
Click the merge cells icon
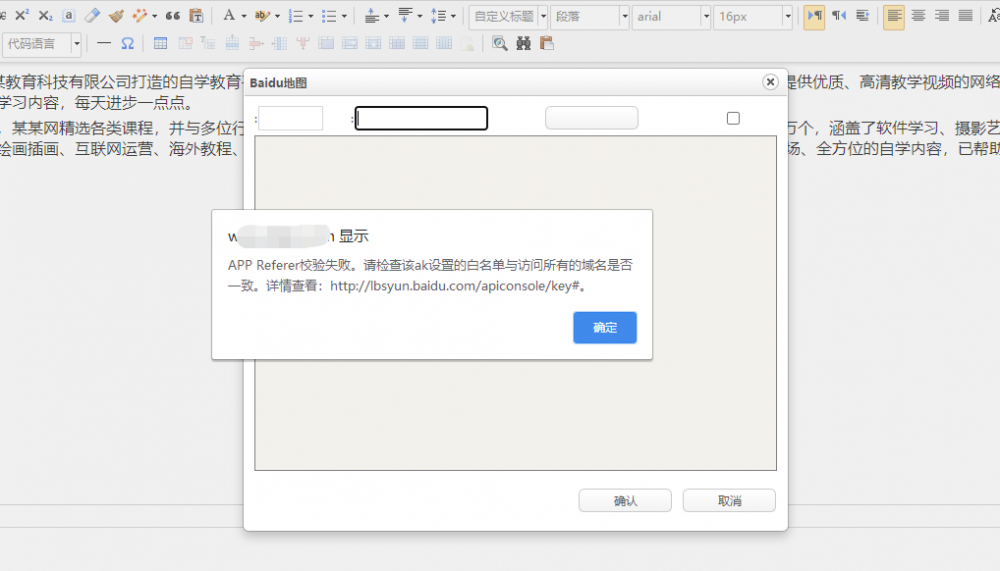tap(326, 43)
